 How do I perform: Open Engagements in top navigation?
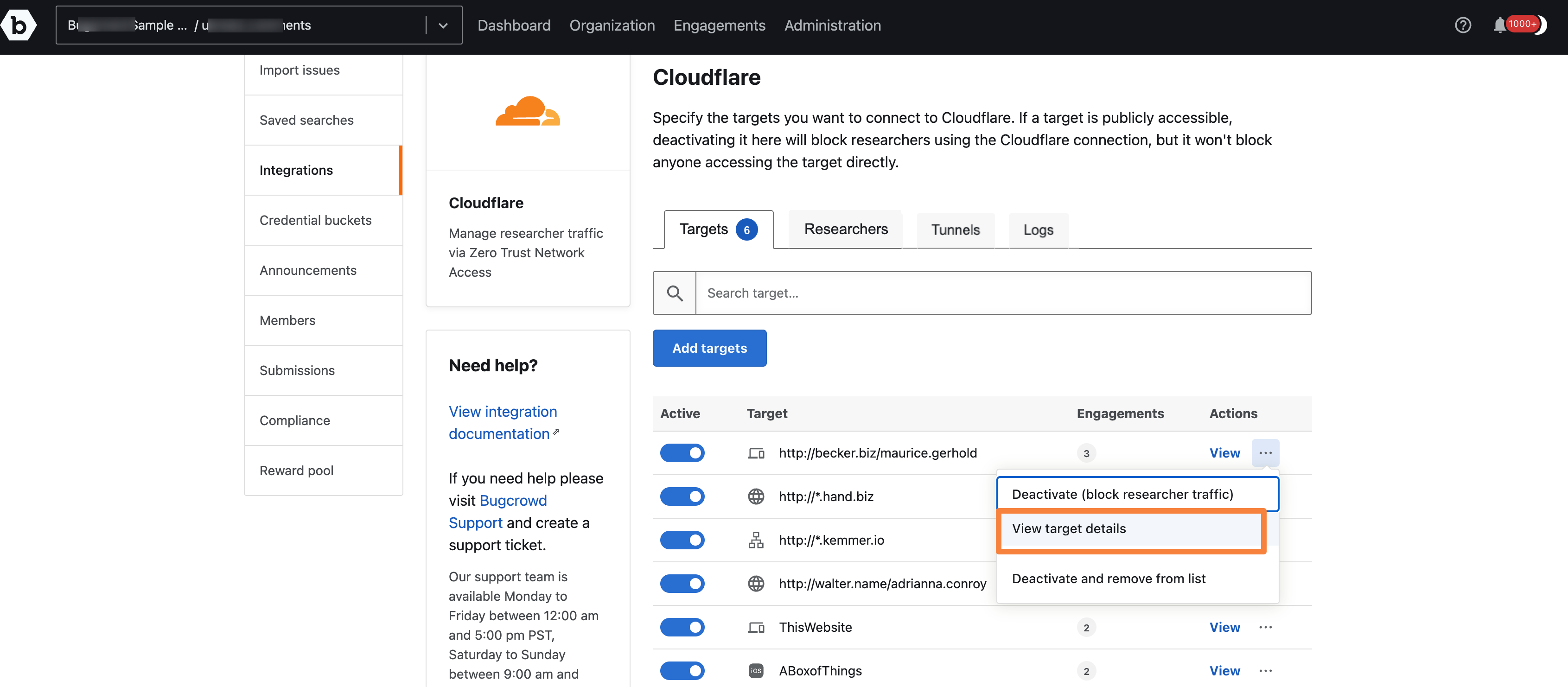pyautogui.click(x=719, y=25)
